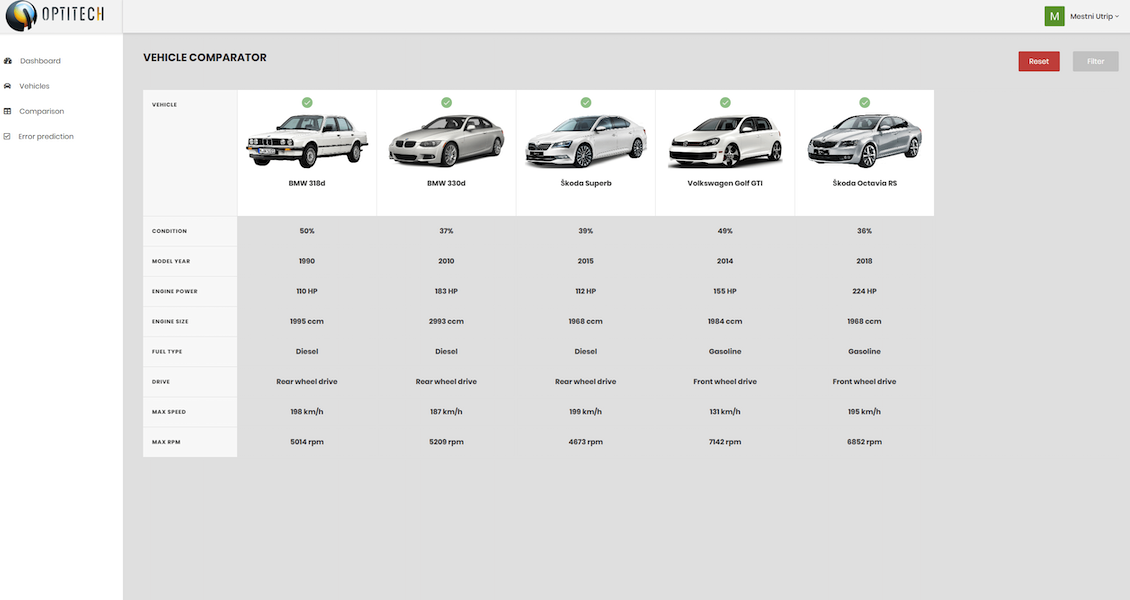Uncheck the Škoda Octavia RS green checkmark
1130x600 pixels.
[x=865, y=102]
